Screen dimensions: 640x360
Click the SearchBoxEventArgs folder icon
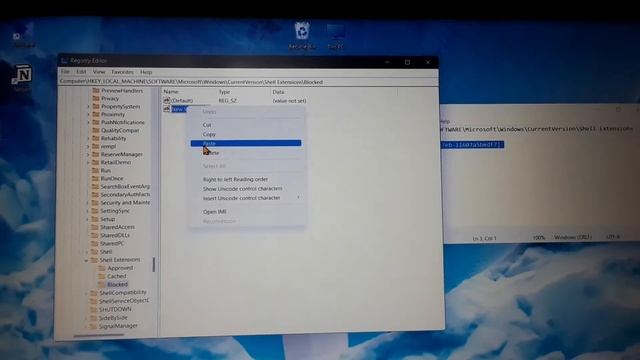pyautogui.click(x=96, y=187)
